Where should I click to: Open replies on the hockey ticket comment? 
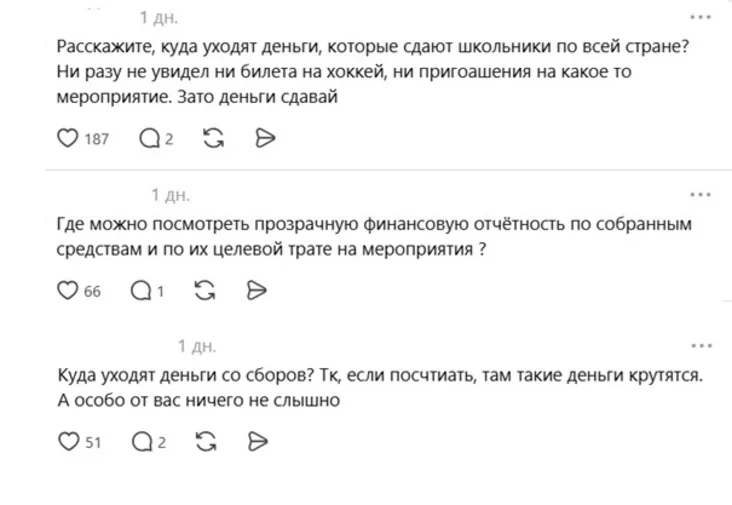click(149, 139)
